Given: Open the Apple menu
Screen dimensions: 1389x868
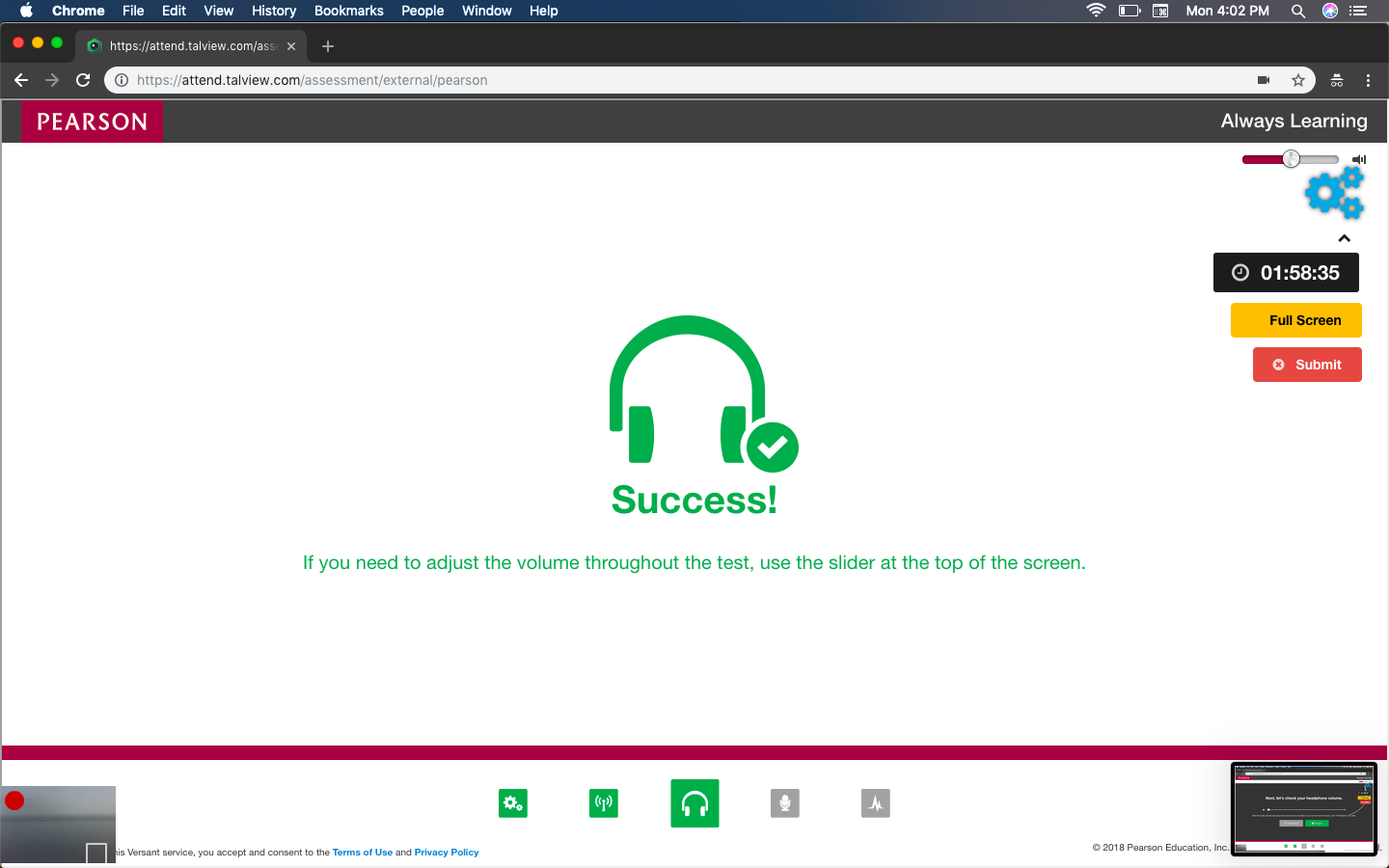Looking at the screenshot, I should pyautogui.click(x=26, y=11).
